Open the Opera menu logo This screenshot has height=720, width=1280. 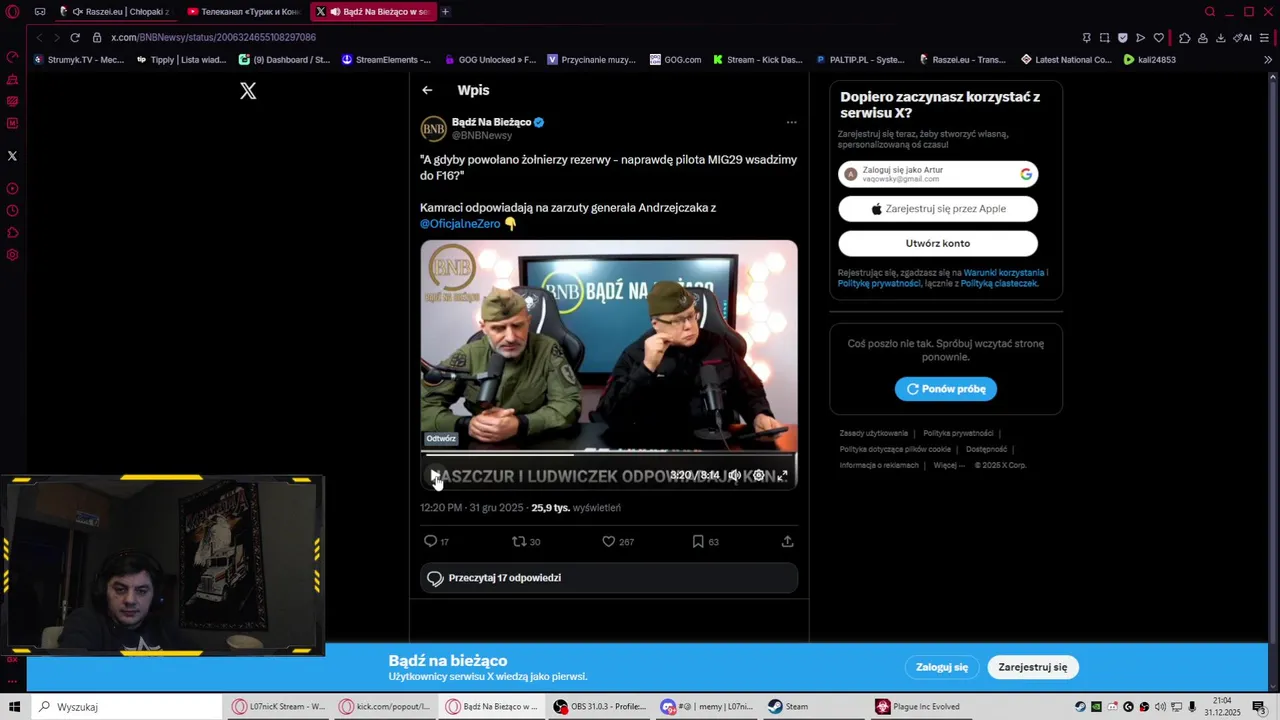click(12, 12)
